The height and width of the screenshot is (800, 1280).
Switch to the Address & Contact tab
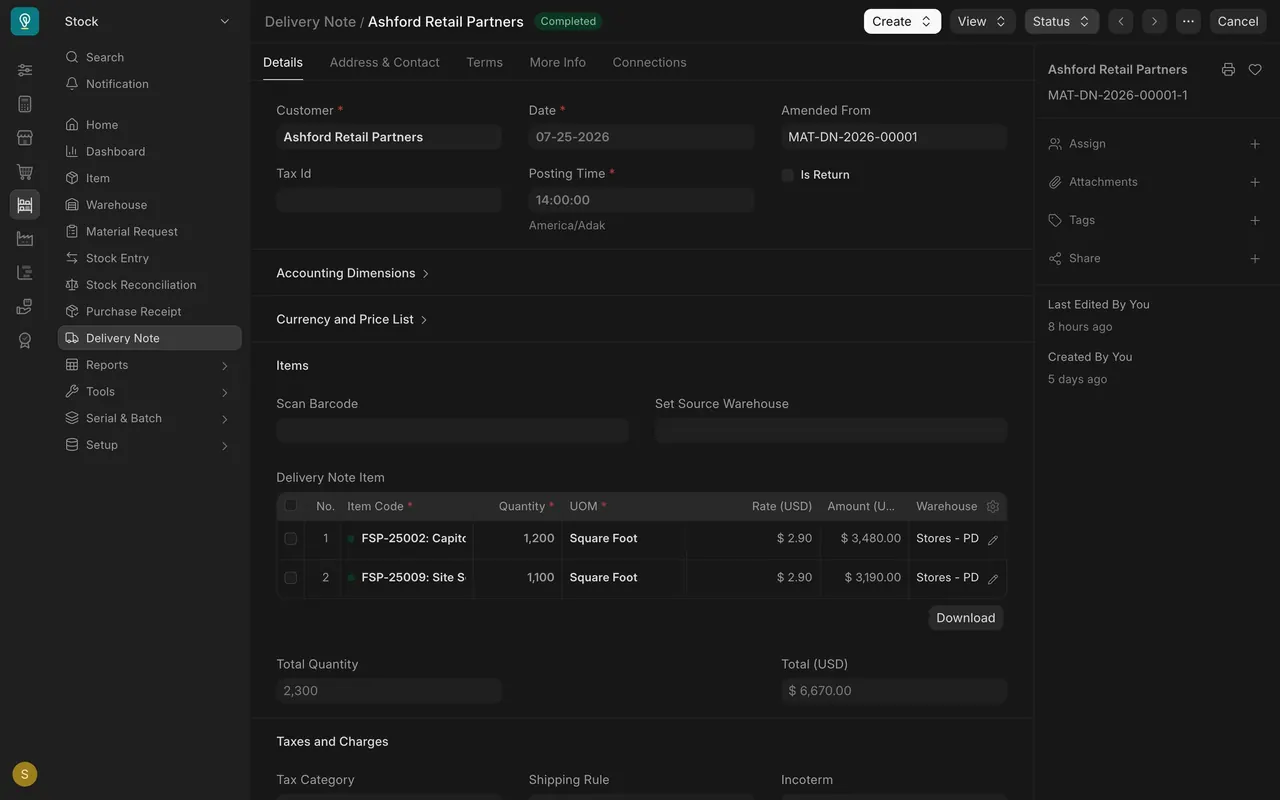(x=384, y=62)
